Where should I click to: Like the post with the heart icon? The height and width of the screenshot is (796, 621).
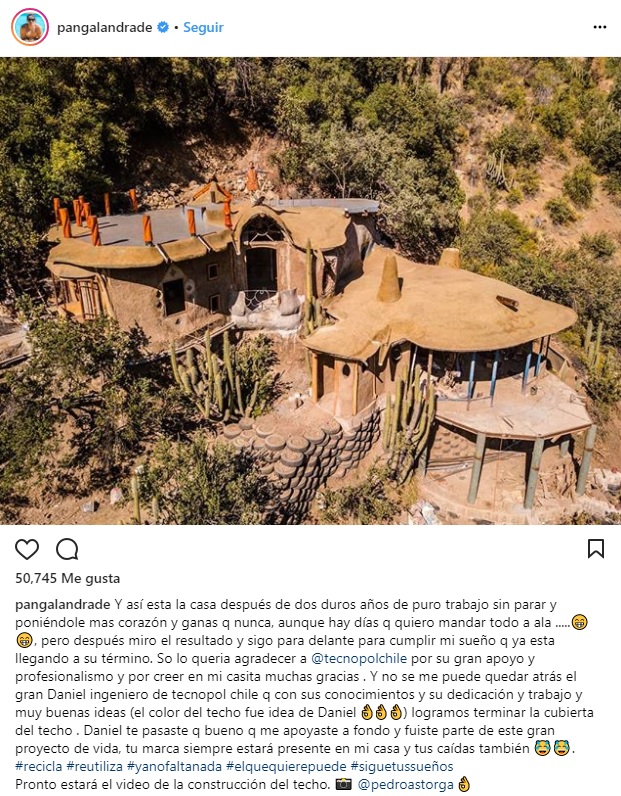point(27,549)
